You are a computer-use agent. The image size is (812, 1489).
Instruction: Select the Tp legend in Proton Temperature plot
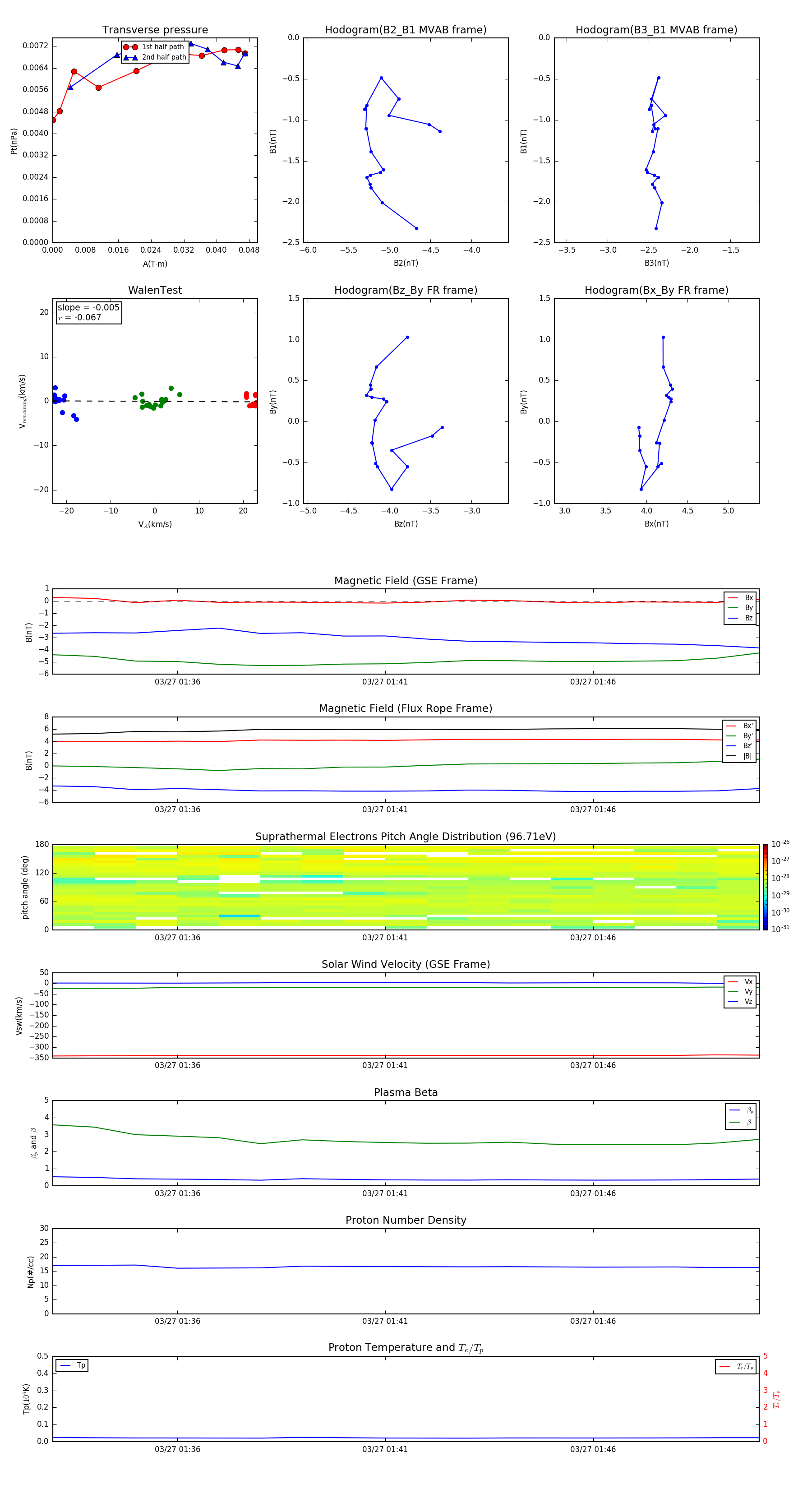pos(72,1365)
